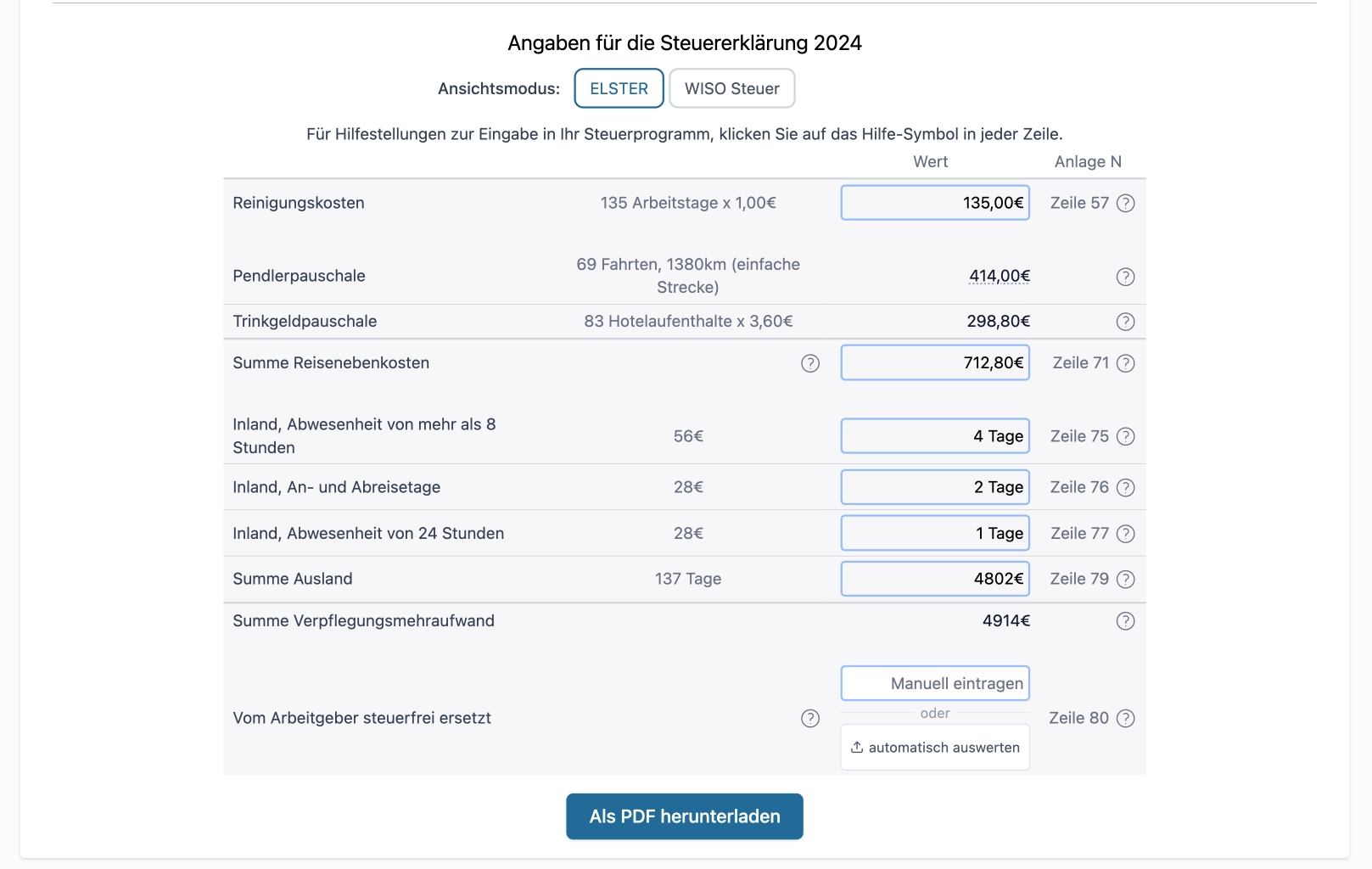
Task: Open help for Summe Verpflegungsmehraufwand
Action: [x=1126, y=620]
